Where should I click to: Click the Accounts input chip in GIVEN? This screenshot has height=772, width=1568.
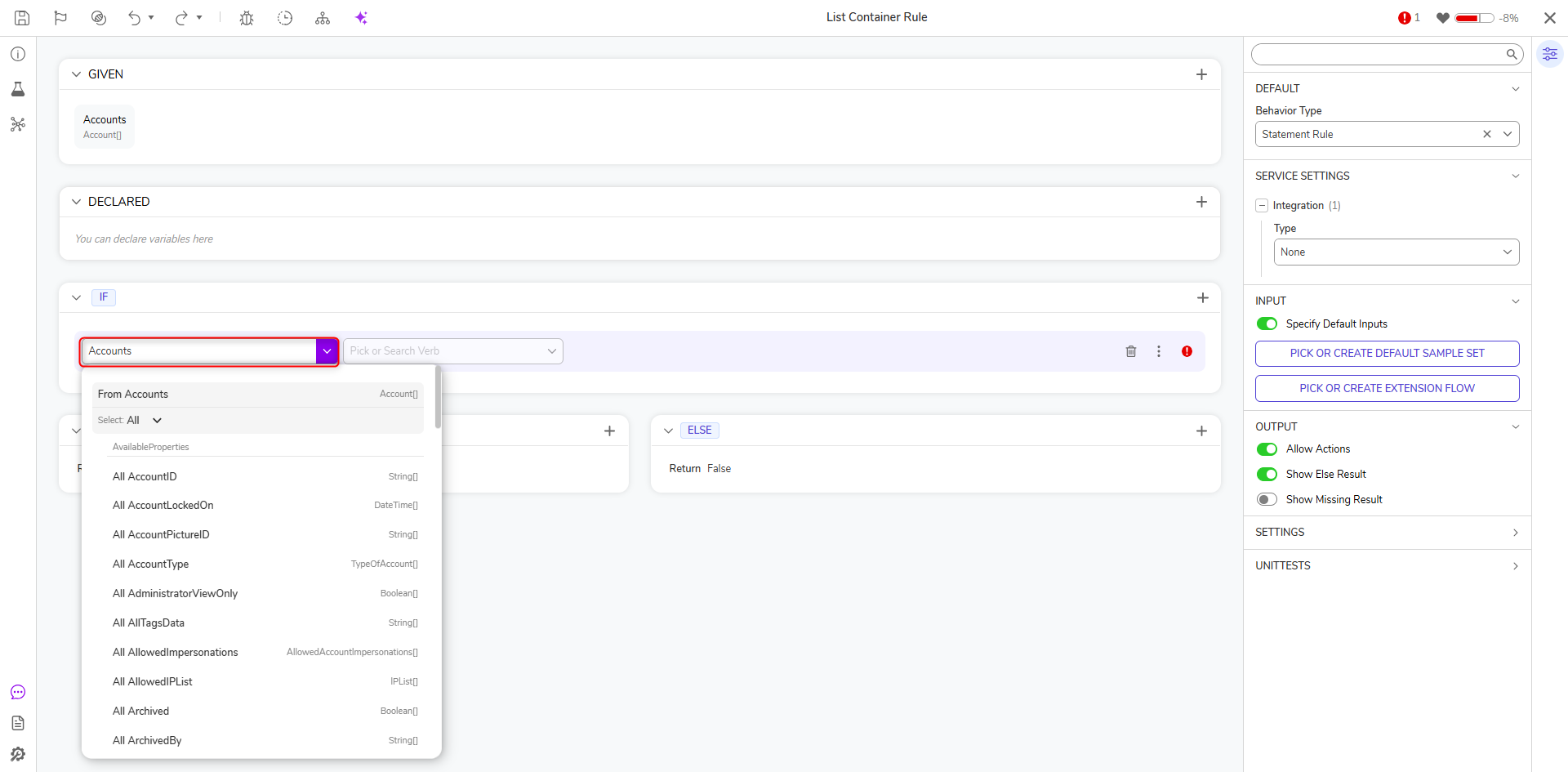105,127
